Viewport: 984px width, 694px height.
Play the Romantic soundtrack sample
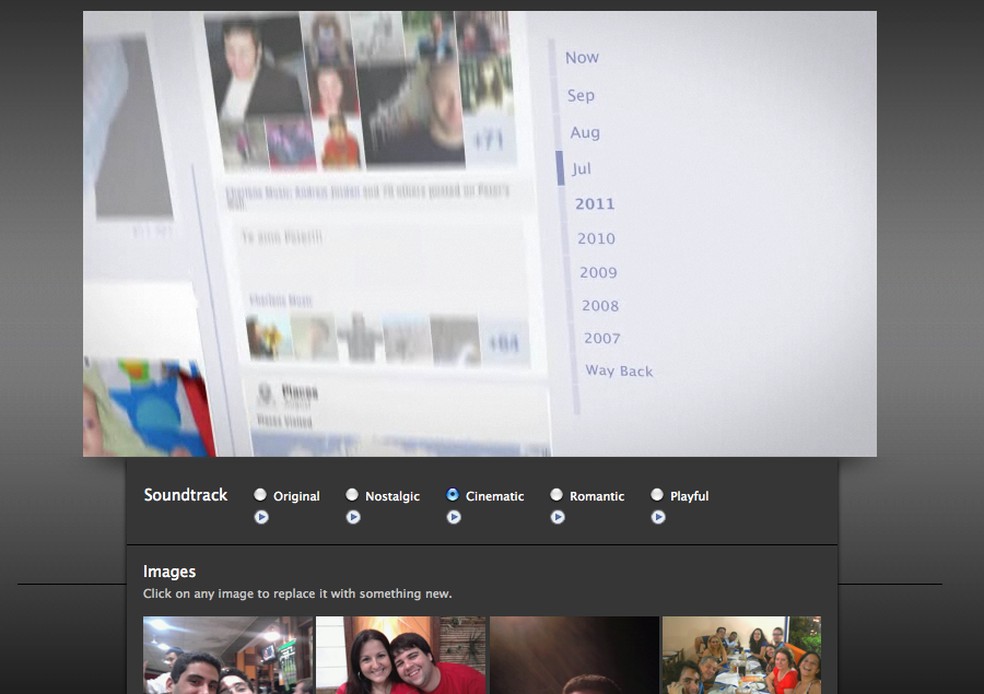pos(557,517)
